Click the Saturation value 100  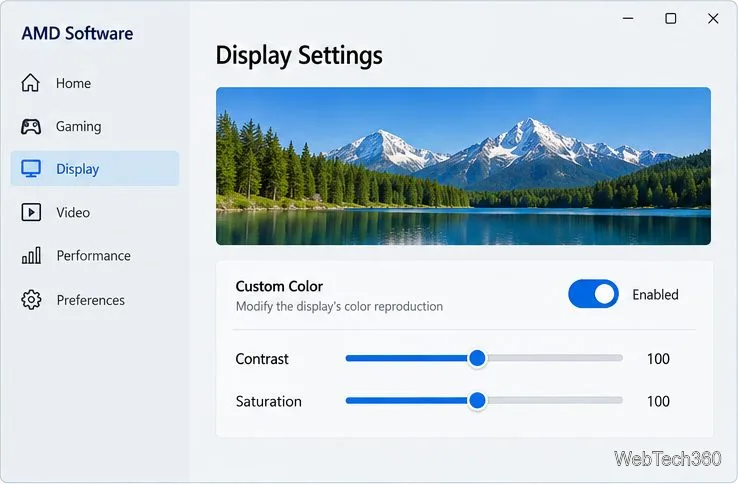(658, 401)
